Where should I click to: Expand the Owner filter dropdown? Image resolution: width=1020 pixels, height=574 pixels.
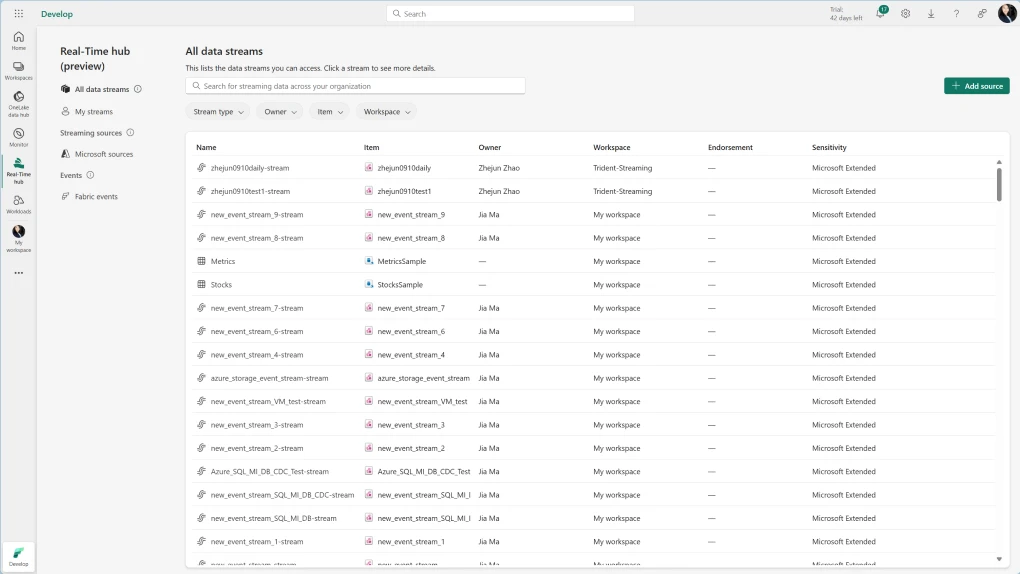(280, 112)
